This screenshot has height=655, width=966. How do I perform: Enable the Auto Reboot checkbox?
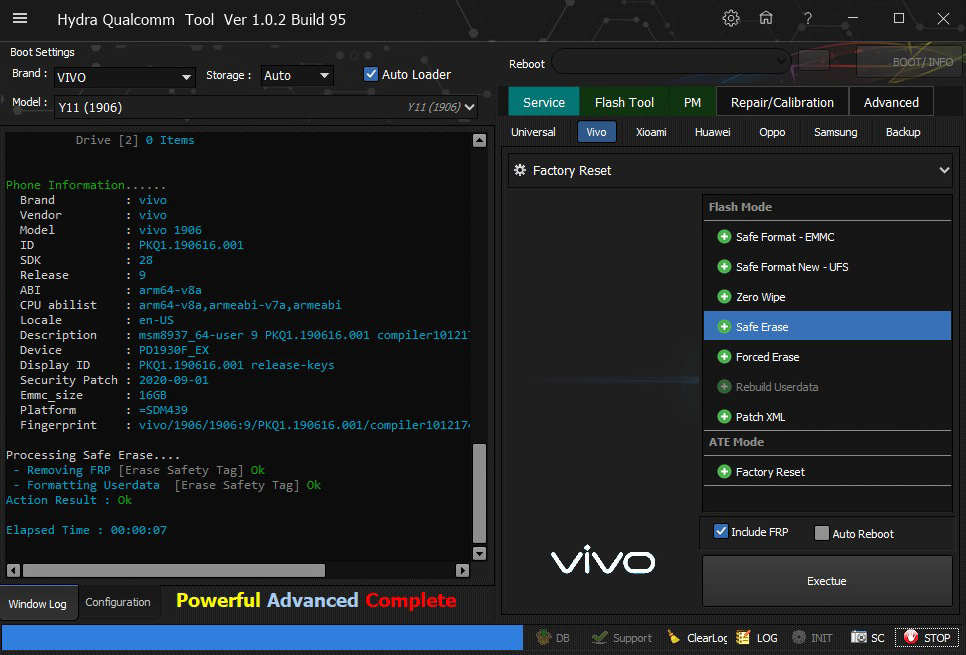click(822, 534)
